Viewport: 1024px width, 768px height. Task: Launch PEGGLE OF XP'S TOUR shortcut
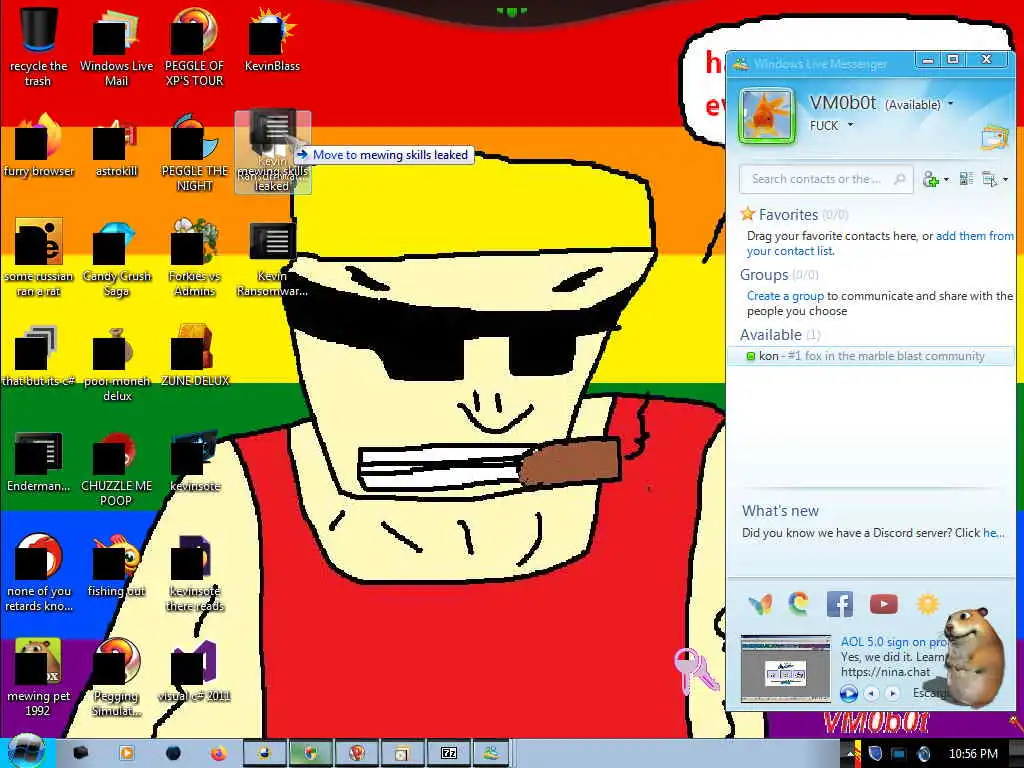[x=194, y=46]
